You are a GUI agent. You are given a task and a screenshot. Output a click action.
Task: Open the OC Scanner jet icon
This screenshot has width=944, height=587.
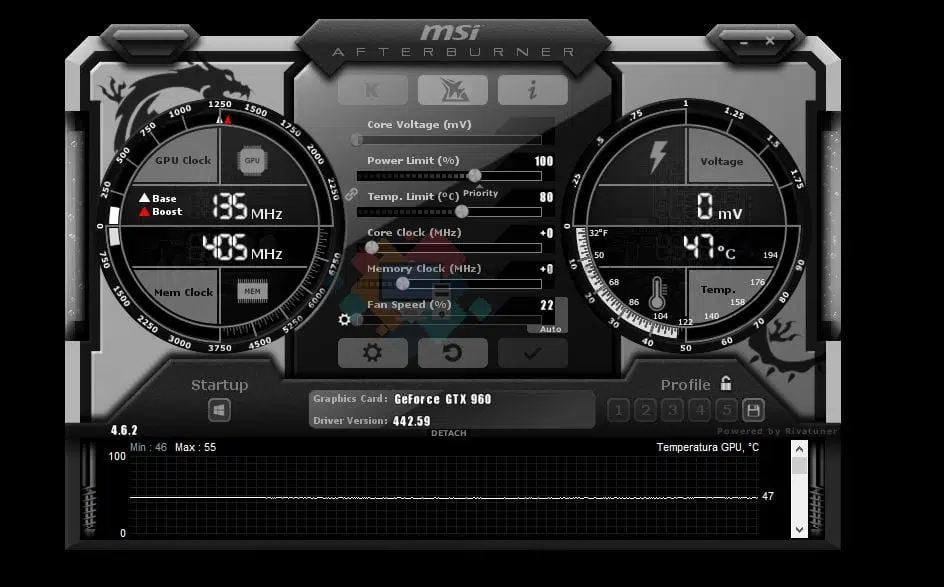coord(453,90)
